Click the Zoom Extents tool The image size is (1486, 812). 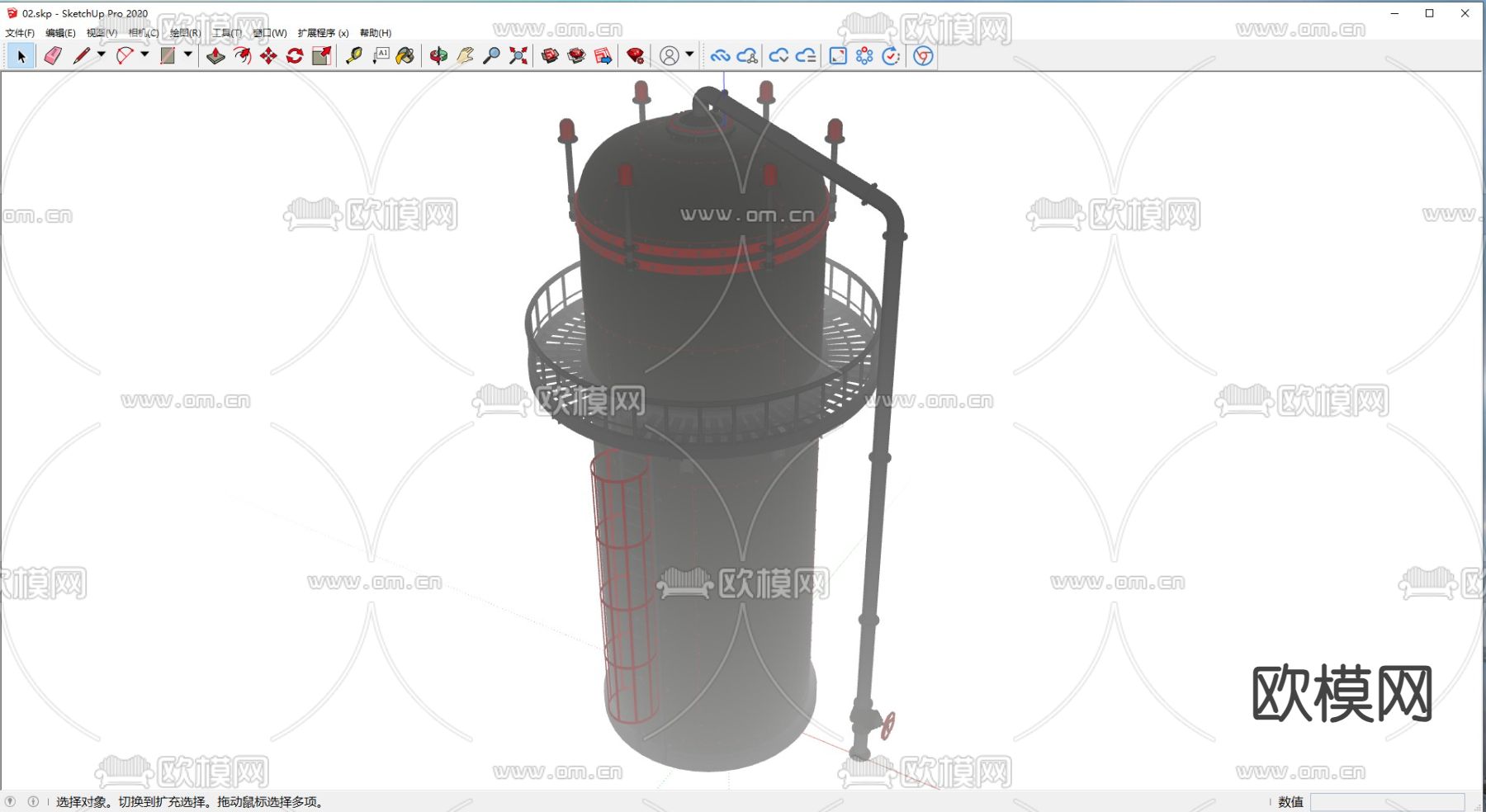click(518, 56)
